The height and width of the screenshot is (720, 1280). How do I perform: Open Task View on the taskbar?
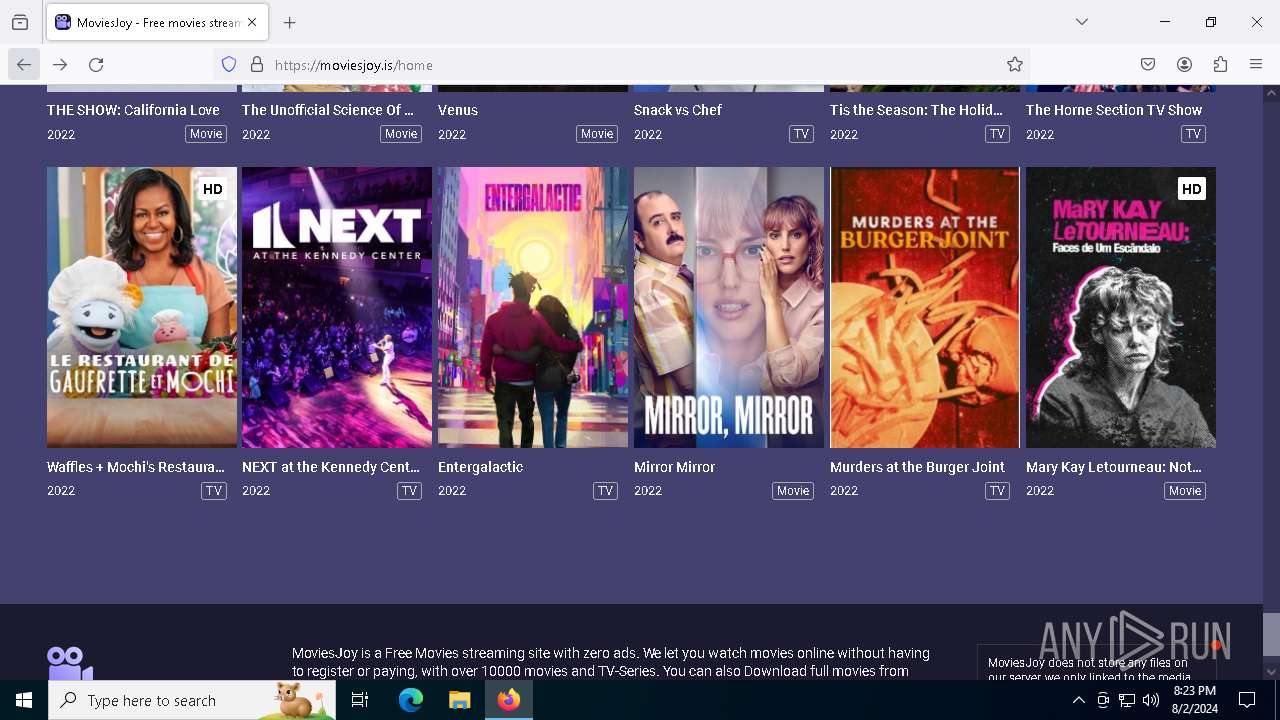pos(360,701)
